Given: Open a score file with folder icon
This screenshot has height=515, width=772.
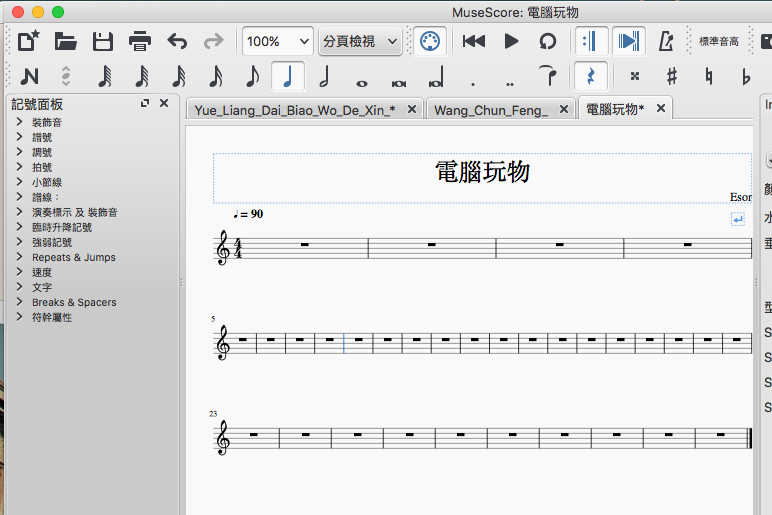Looking at the screenshot, I should 66,41.
